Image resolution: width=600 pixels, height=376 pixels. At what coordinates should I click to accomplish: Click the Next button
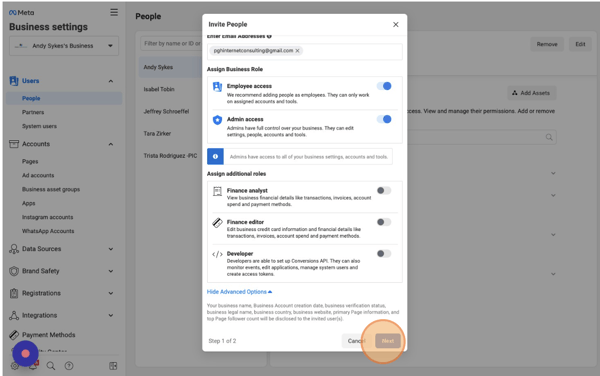(x=388, y=341)
